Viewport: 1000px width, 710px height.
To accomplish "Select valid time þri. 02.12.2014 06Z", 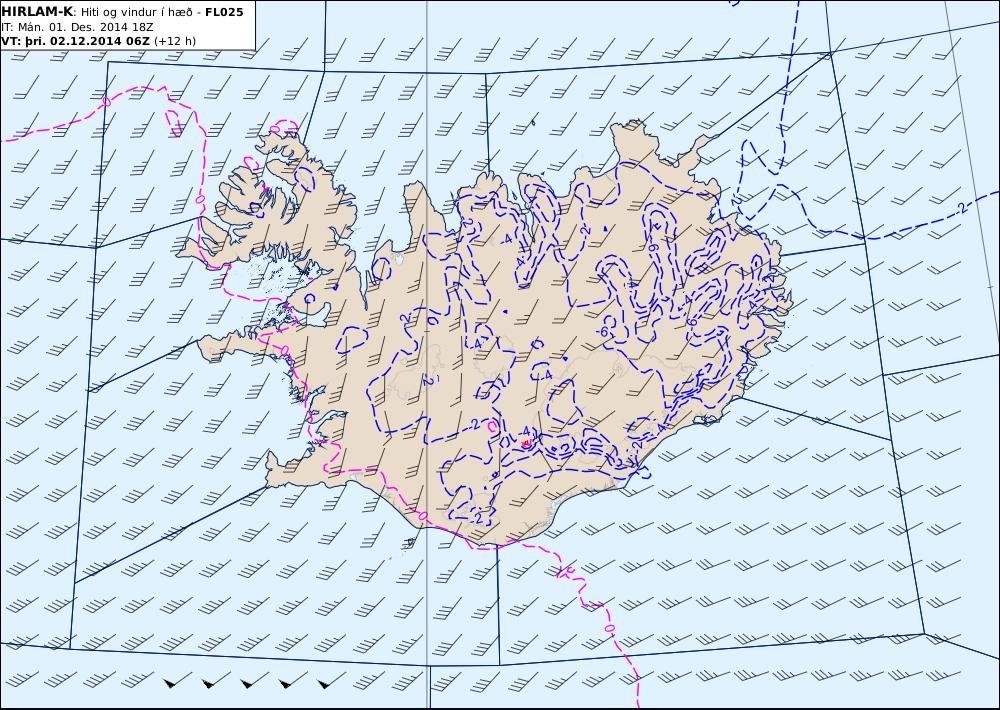I will [x=87, y=41].
